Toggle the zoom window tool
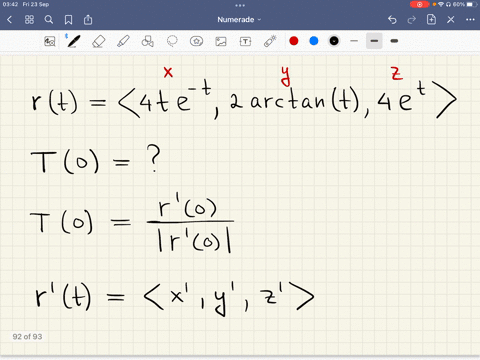The width and height of the screenshot is (480, 360). click(x=50, y=41)
